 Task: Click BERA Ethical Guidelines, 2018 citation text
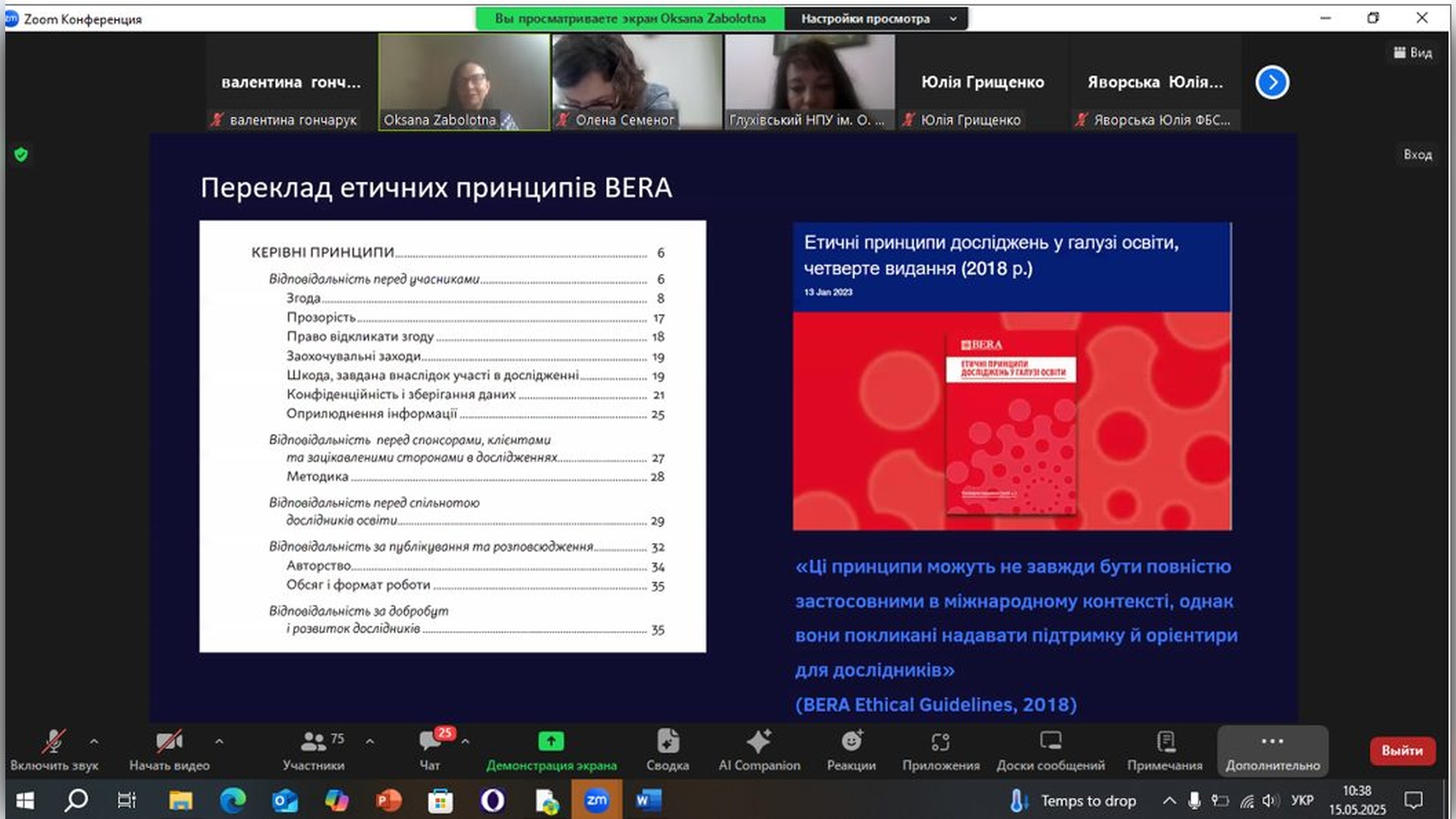point(936,704)
